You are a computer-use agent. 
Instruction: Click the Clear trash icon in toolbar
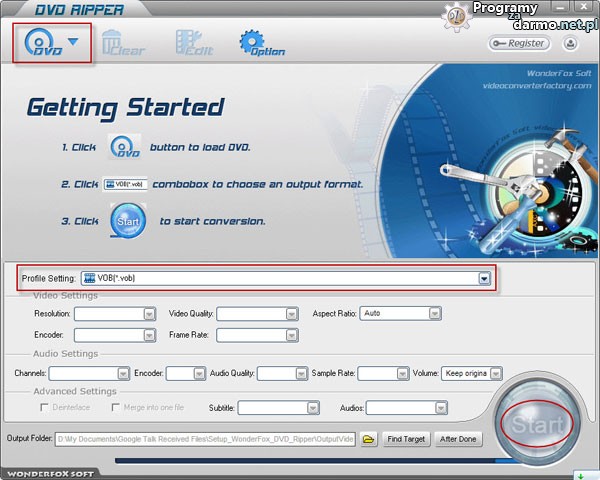[119, 45]
